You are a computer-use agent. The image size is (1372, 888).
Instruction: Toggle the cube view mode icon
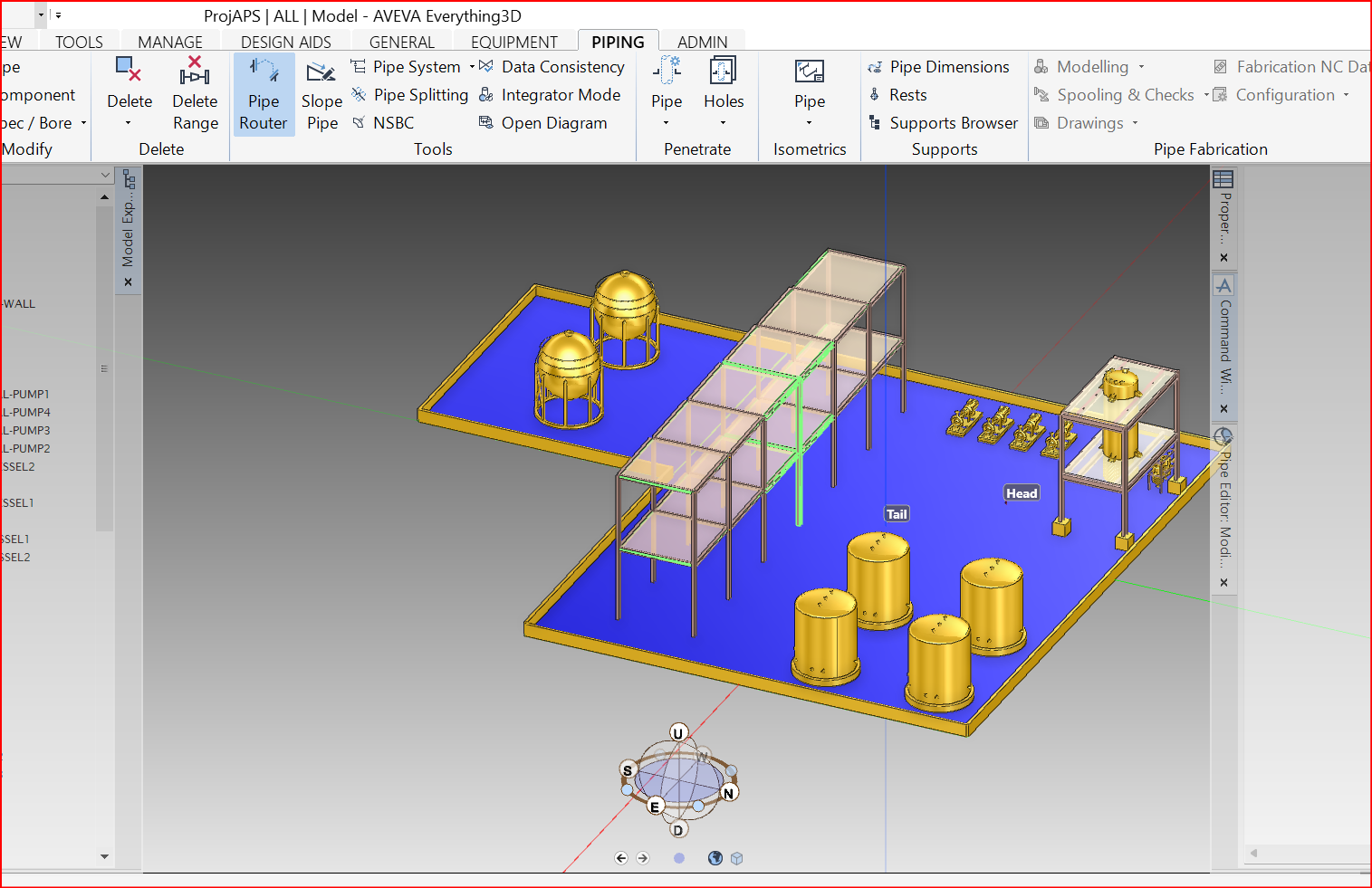(737, 858)
